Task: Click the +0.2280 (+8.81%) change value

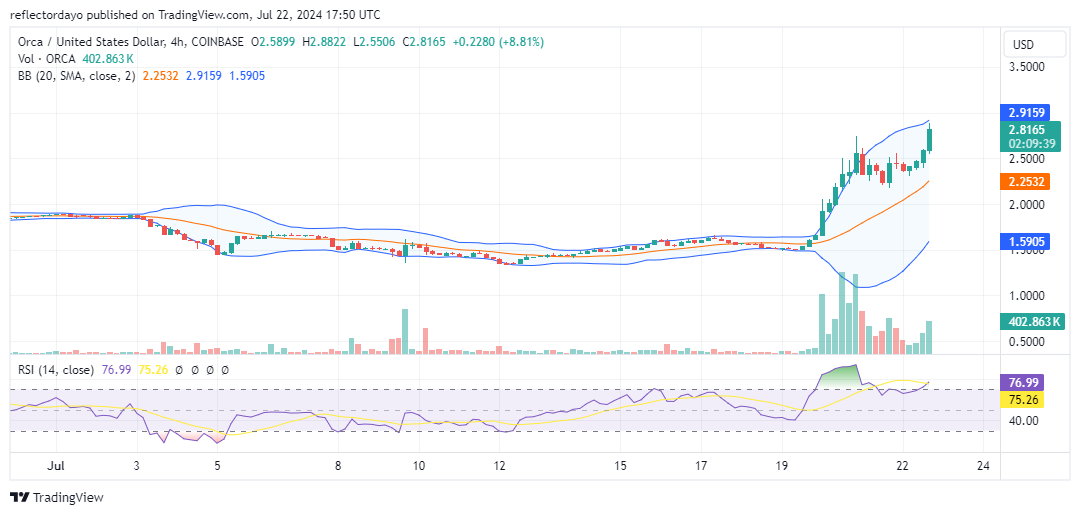Action: [498, 42]
